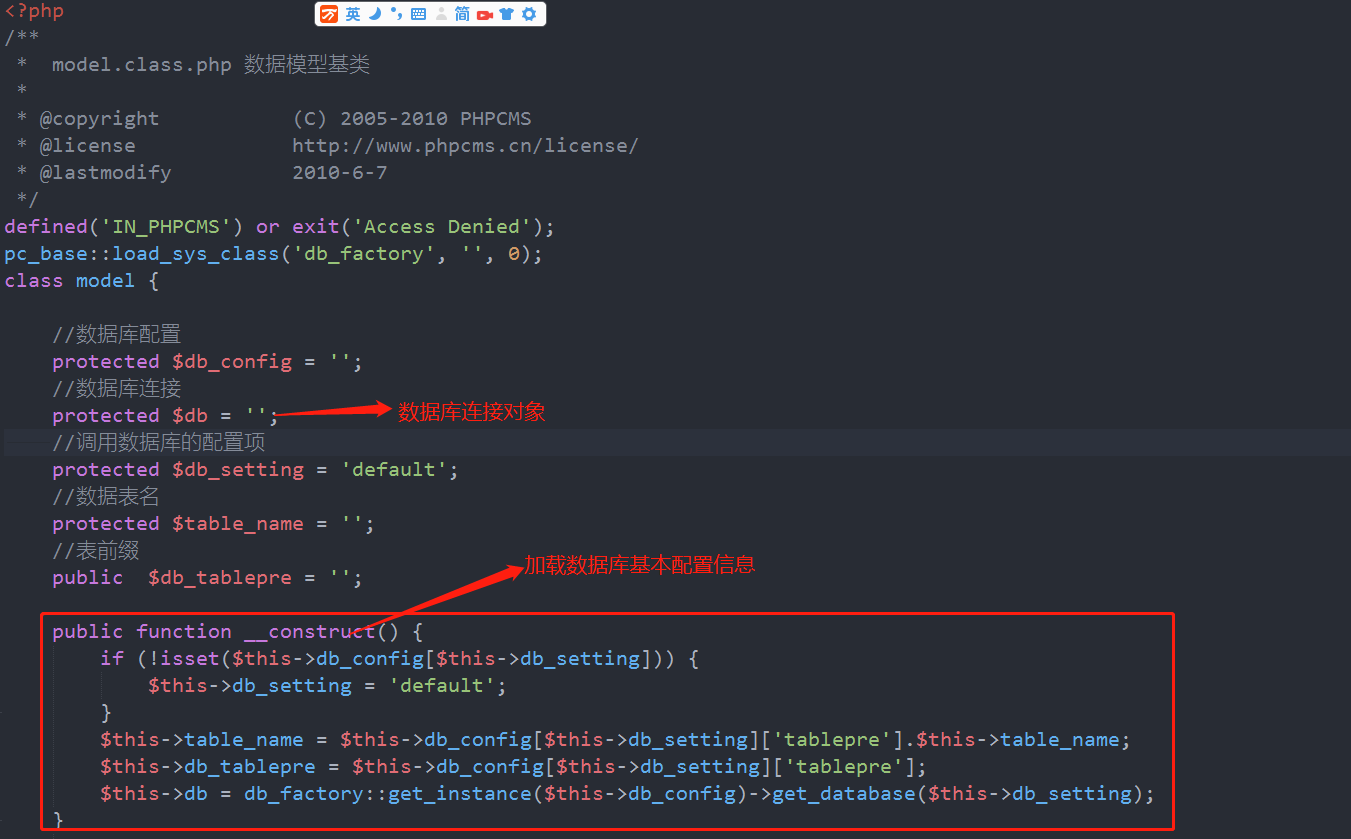Click load_sys_class method call
Viewport: 1351px width, 839px height.
(x=195, y=254)
